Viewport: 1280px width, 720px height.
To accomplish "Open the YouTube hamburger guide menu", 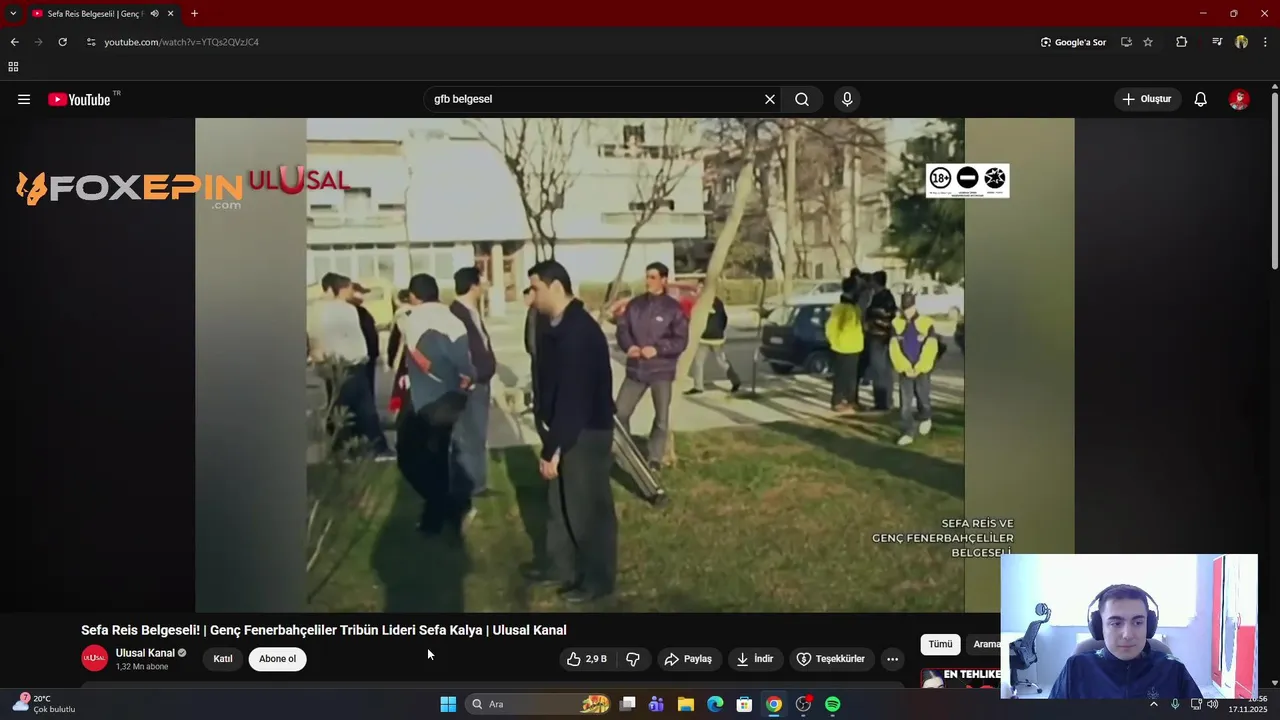I will (x=24, y=99).
